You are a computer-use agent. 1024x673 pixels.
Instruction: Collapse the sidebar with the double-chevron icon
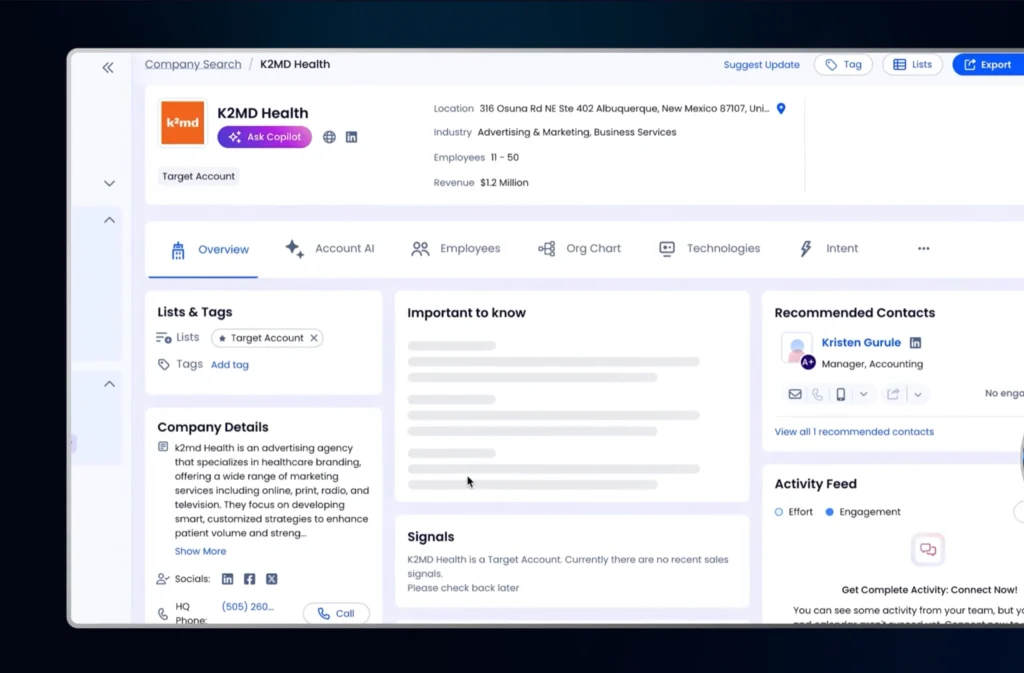108,67
